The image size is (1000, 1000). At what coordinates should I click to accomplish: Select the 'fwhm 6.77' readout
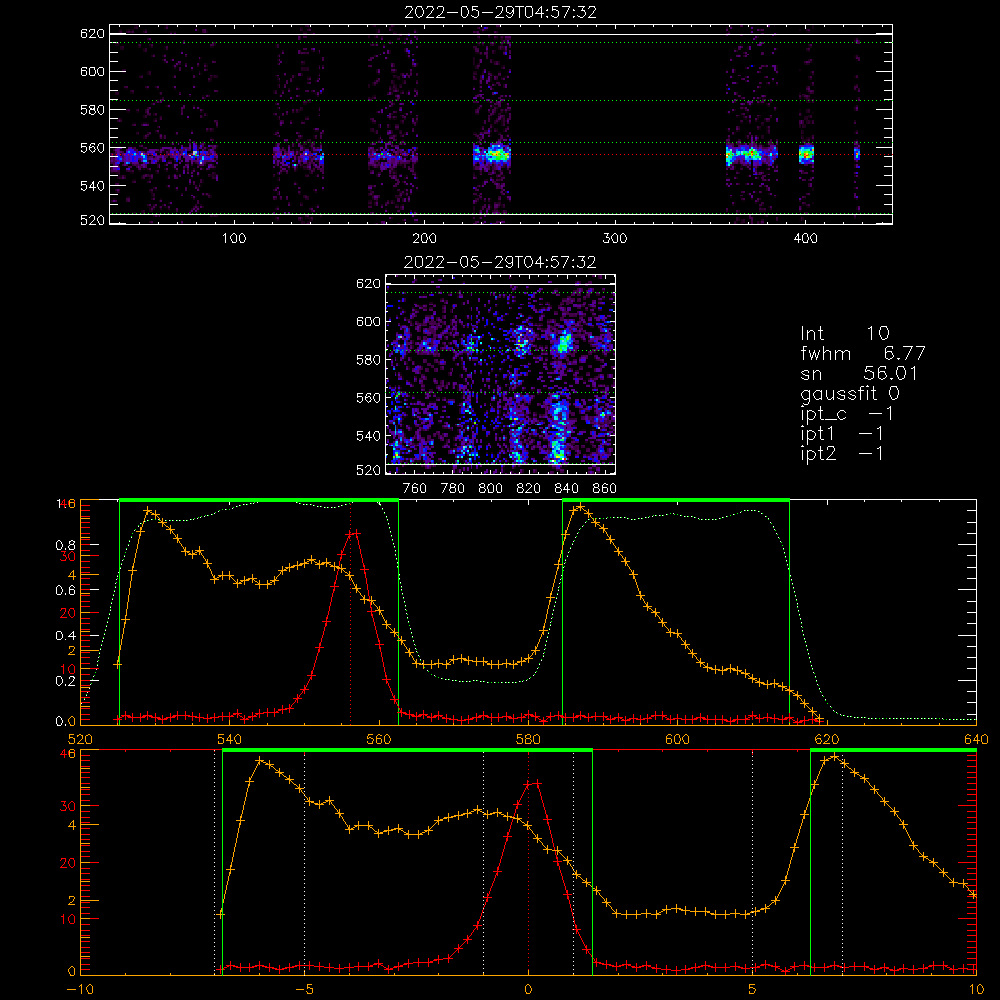863,353
